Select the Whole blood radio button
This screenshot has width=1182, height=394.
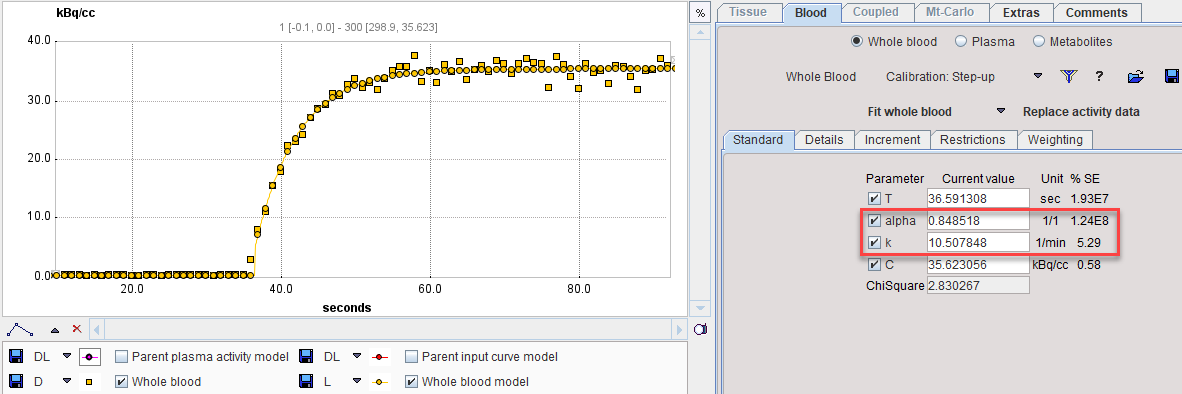pyautogui.click(x=856, y=41)
